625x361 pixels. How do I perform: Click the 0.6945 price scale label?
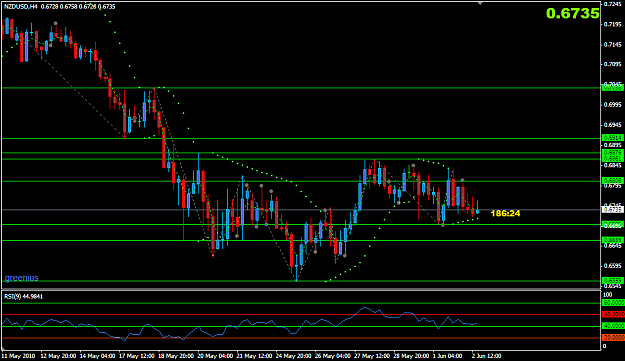click(613, 125)
